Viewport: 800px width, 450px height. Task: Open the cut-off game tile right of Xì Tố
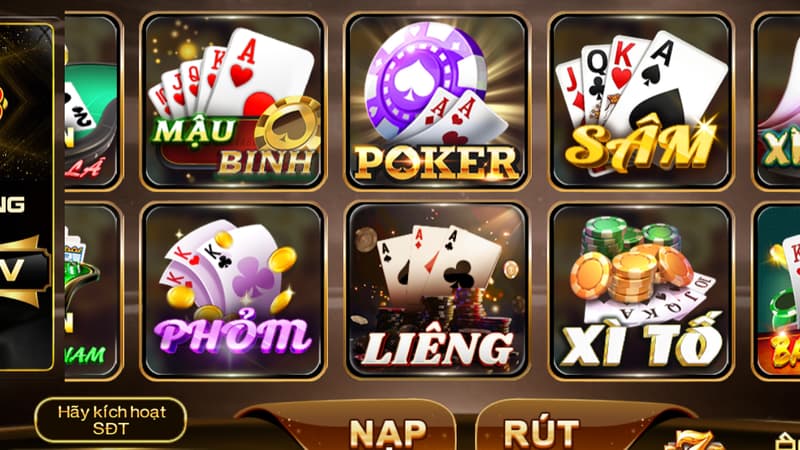coord(777,291)
